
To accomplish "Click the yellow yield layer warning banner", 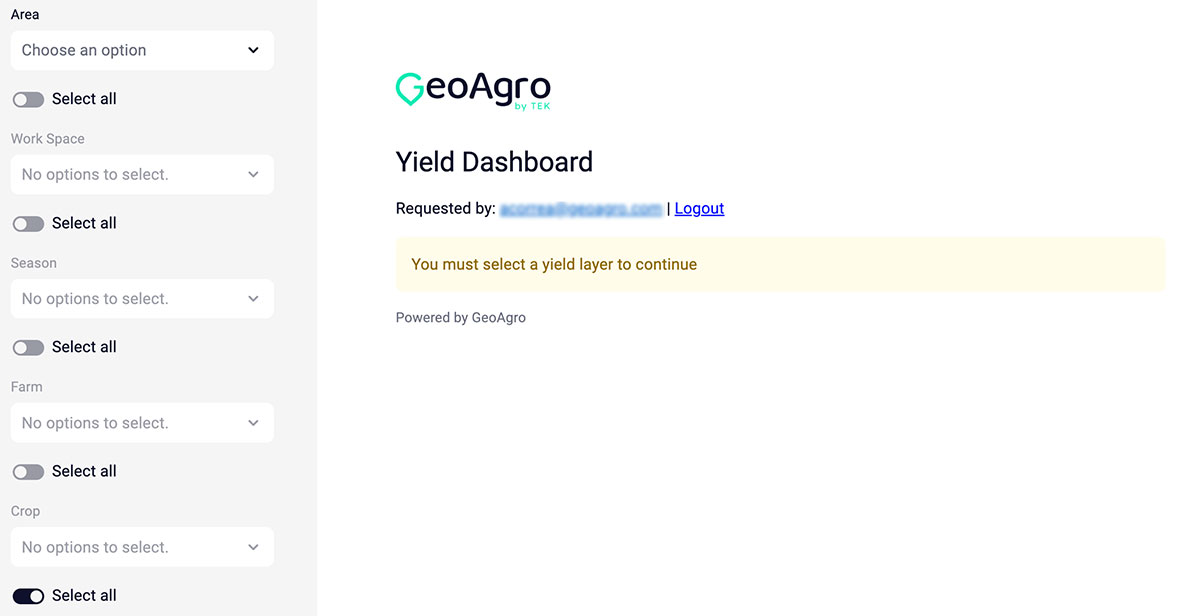I will (780, 264).
